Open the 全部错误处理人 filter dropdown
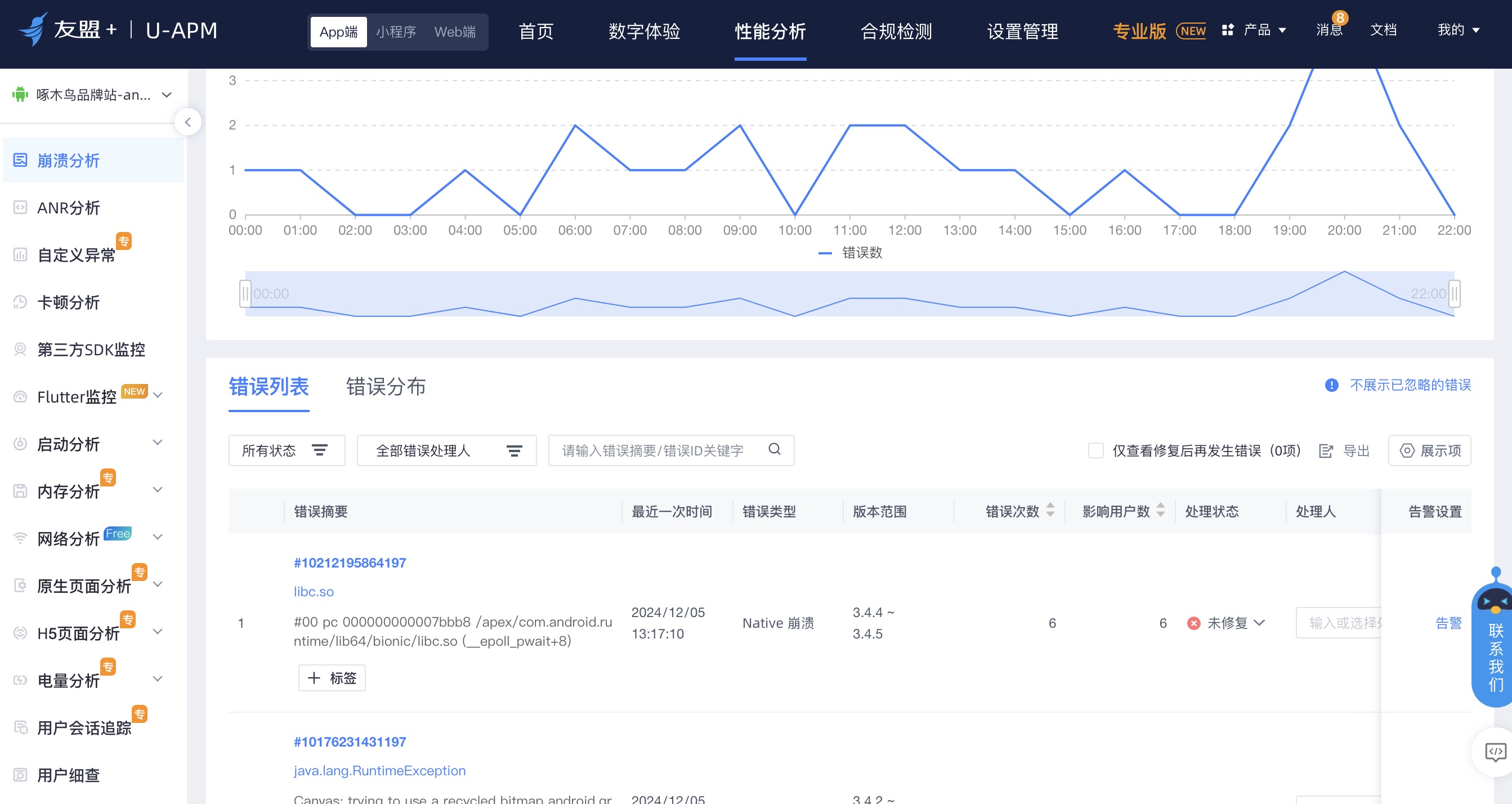Screen dimensions: 1512x804 (x=446, y=451)
